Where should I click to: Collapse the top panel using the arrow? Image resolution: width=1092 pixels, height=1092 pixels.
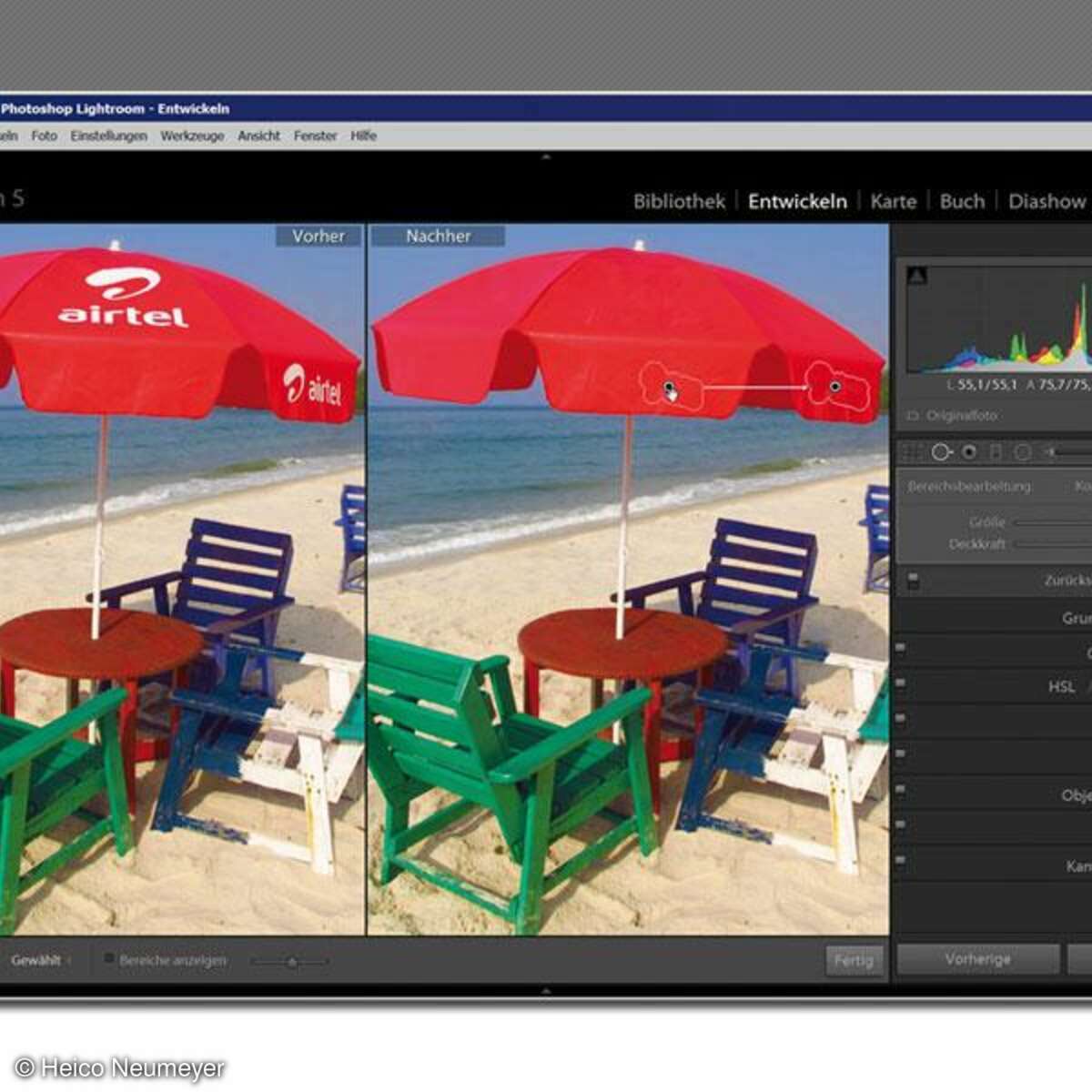point(546,157)
